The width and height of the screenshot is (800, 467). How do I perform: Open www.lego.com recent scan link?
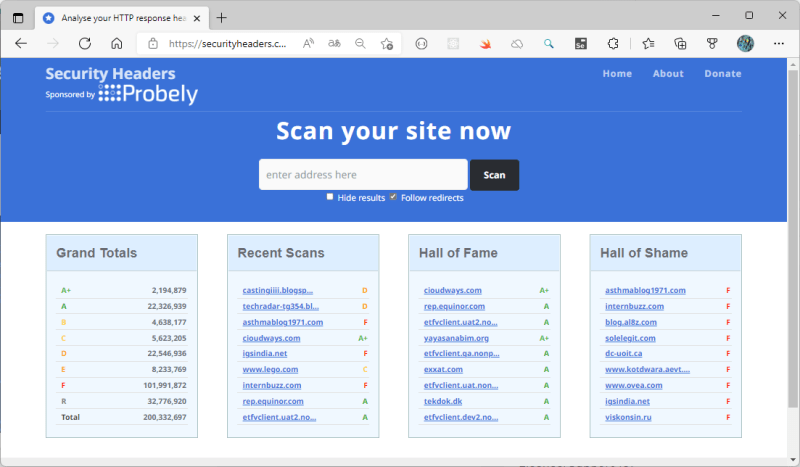coord(270,370)
